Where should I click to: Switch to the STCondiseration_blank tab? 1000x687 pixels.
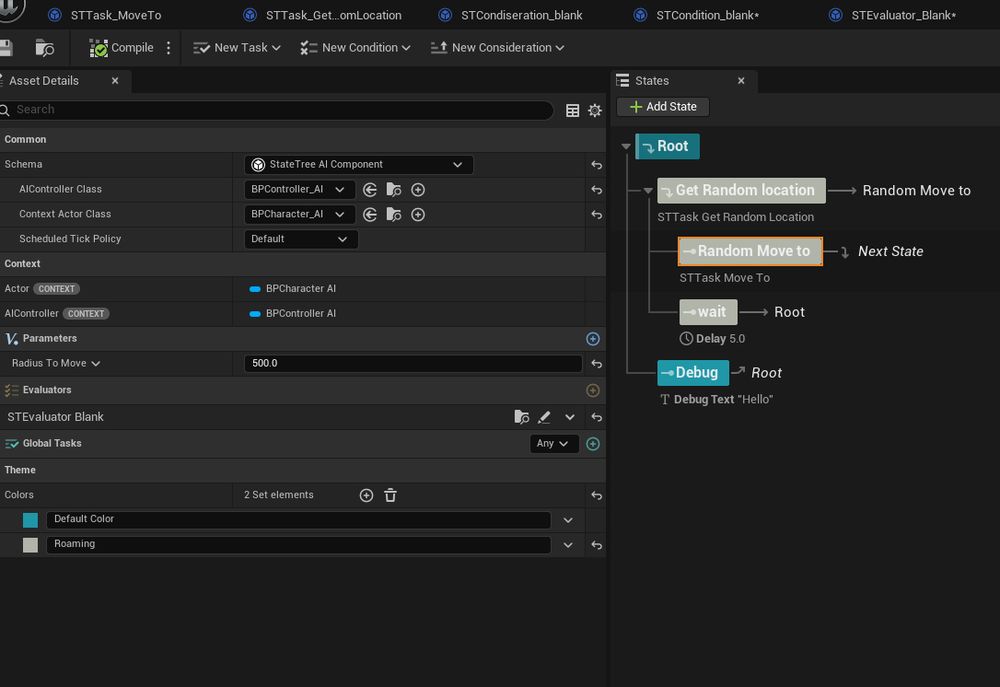pos(511,15)
